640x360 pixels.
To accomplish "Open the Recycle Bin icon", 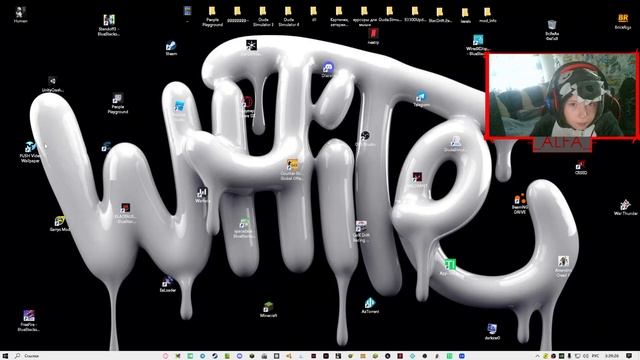I will click(x=552, y=30).
